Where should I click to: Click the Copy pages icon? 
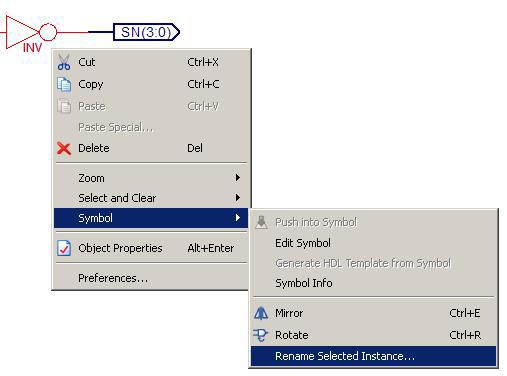coord(64,84)
